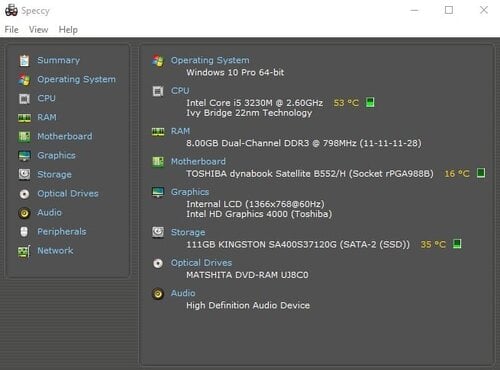Click the Audio speaker icon in sidebar
500x370 pixels.
coord(24,213)
